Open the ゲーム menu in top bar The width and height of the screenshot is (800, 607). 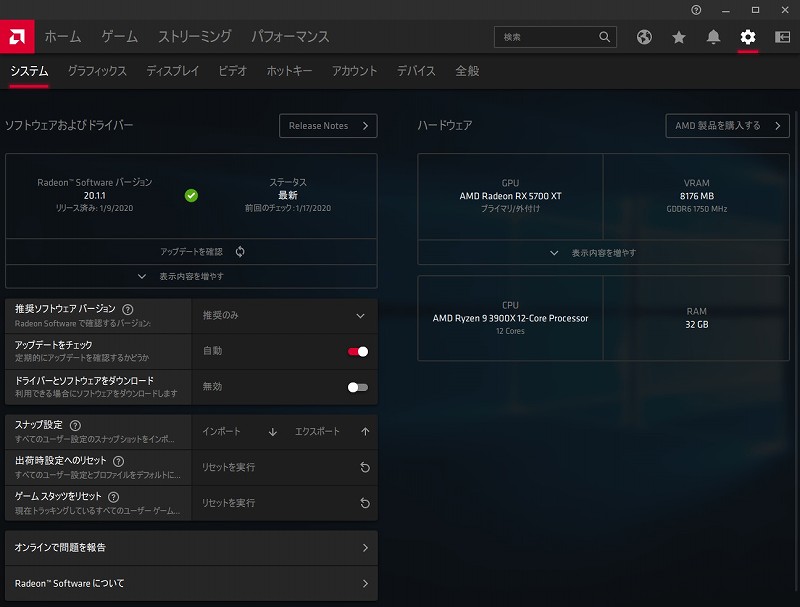[x=119, y=37]
